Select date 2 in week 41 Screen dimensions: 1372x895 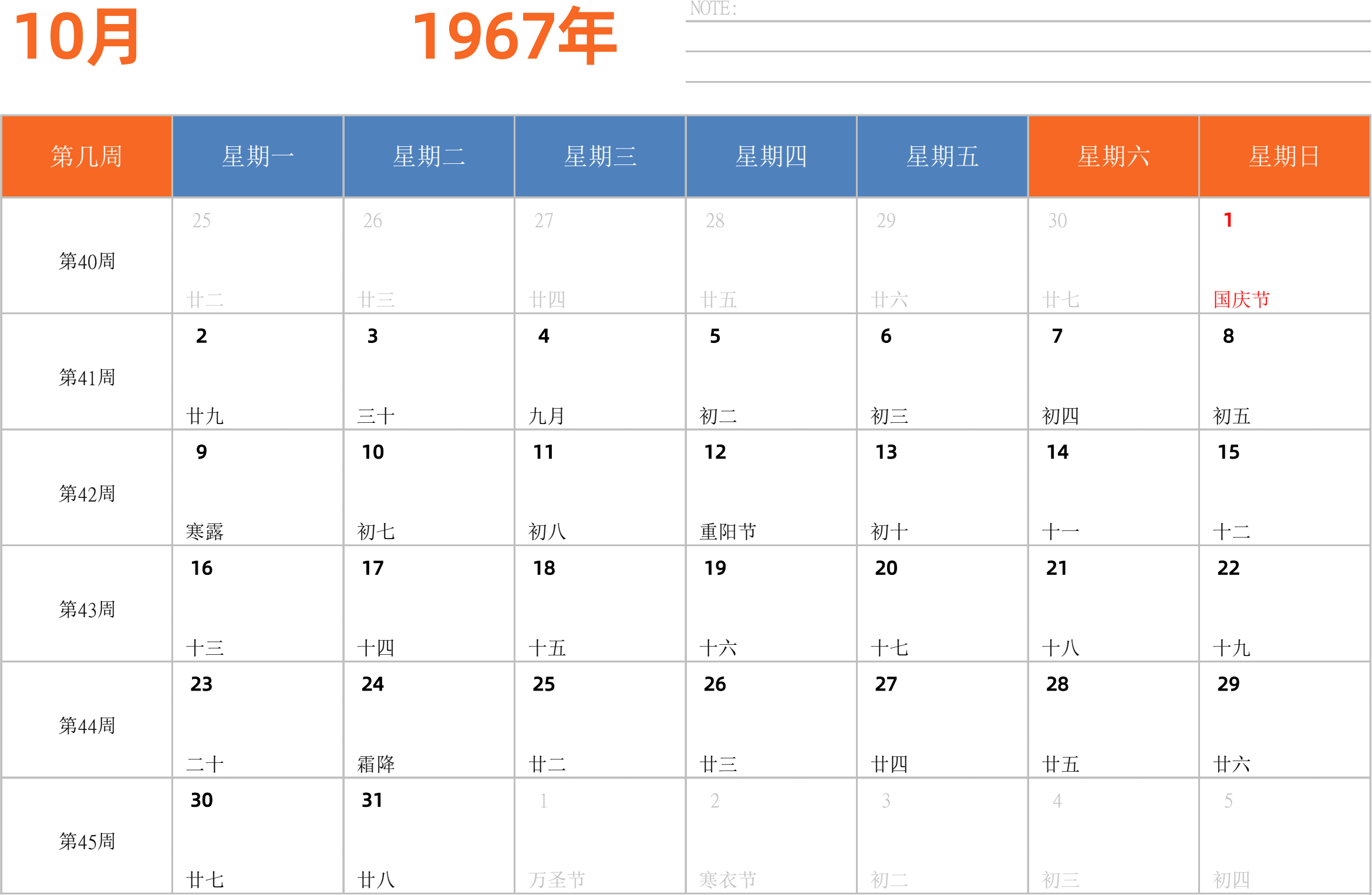[201, 336]
